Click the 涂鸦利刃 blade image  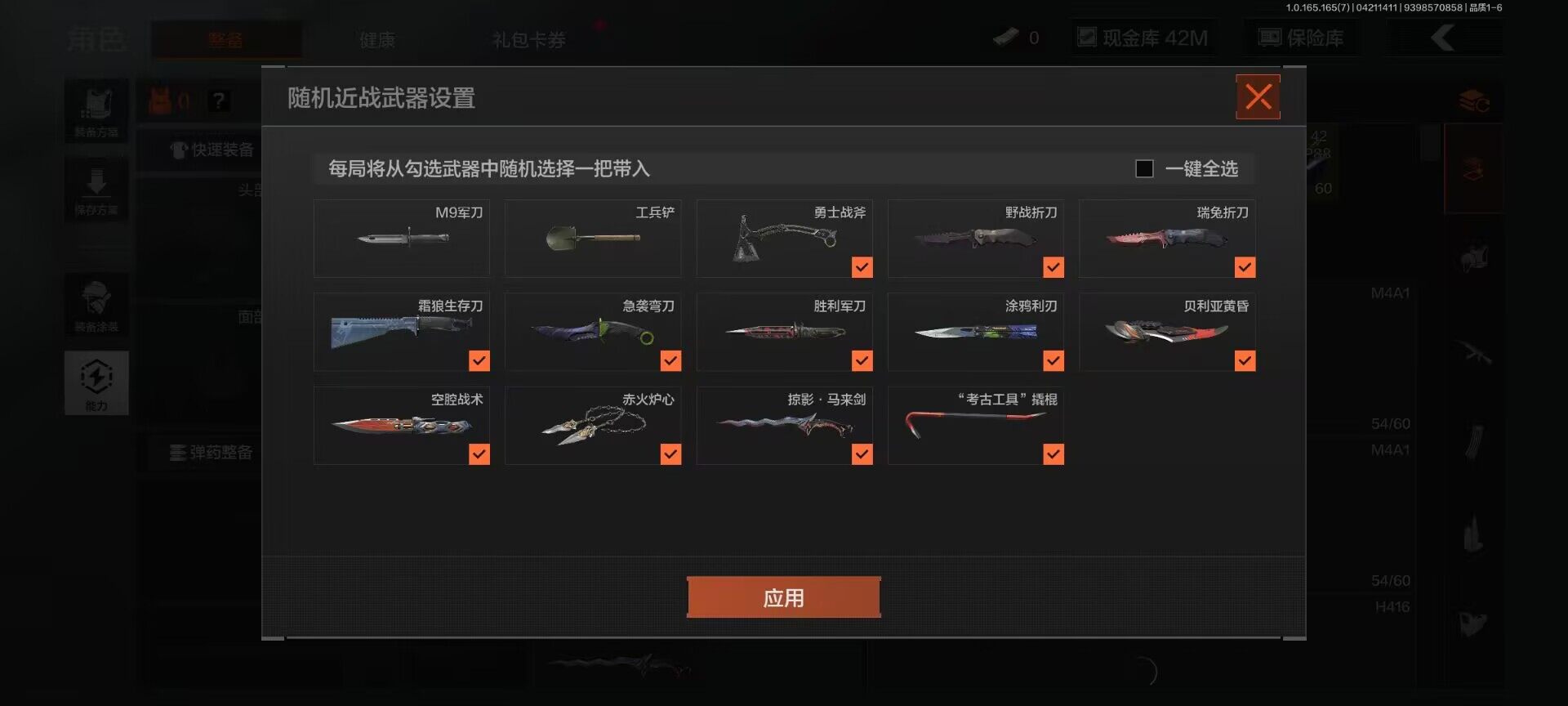click(x=976, y=332)
